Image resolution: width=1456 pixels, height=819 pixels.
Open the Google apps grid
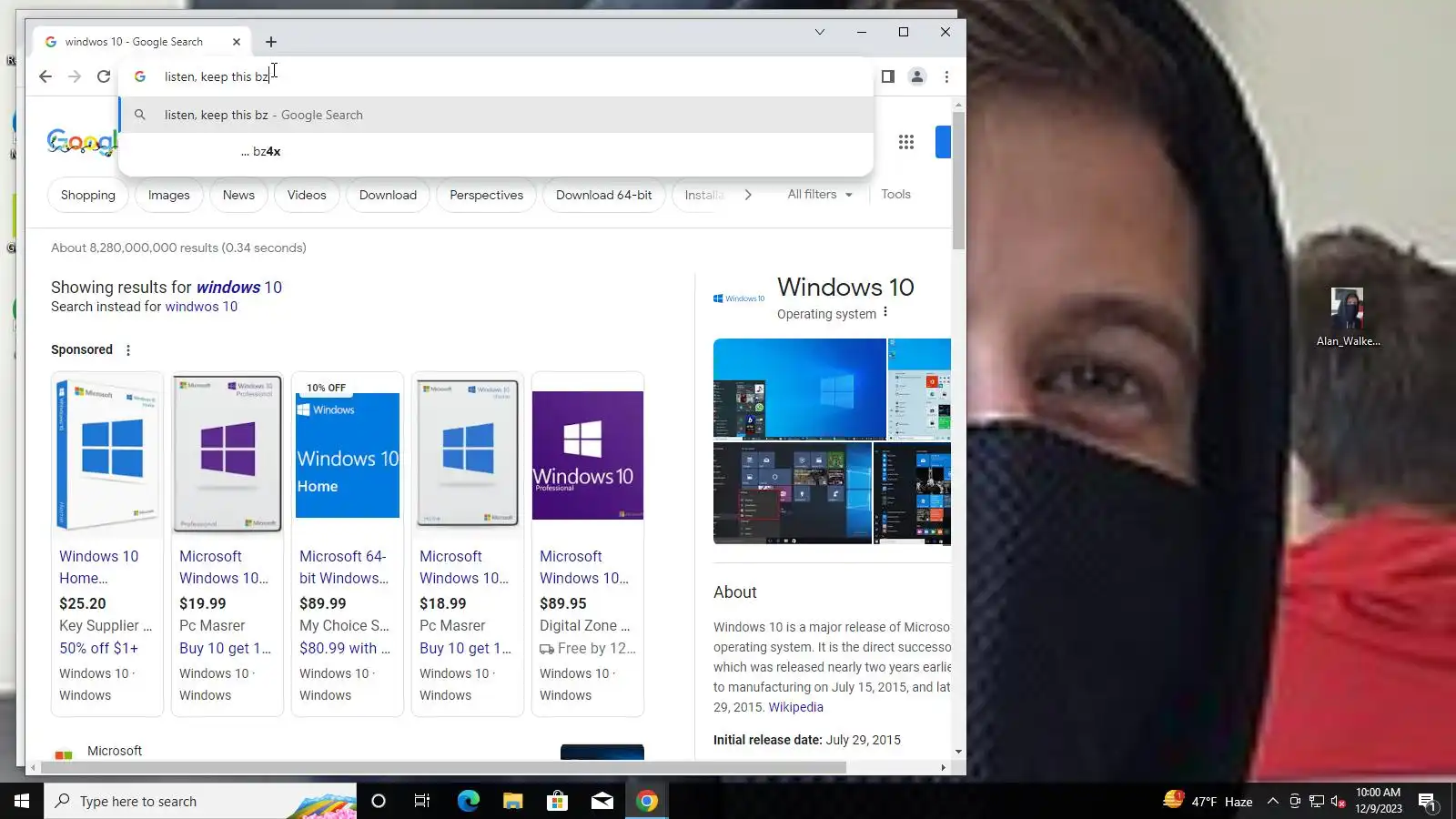coord(906,142)
